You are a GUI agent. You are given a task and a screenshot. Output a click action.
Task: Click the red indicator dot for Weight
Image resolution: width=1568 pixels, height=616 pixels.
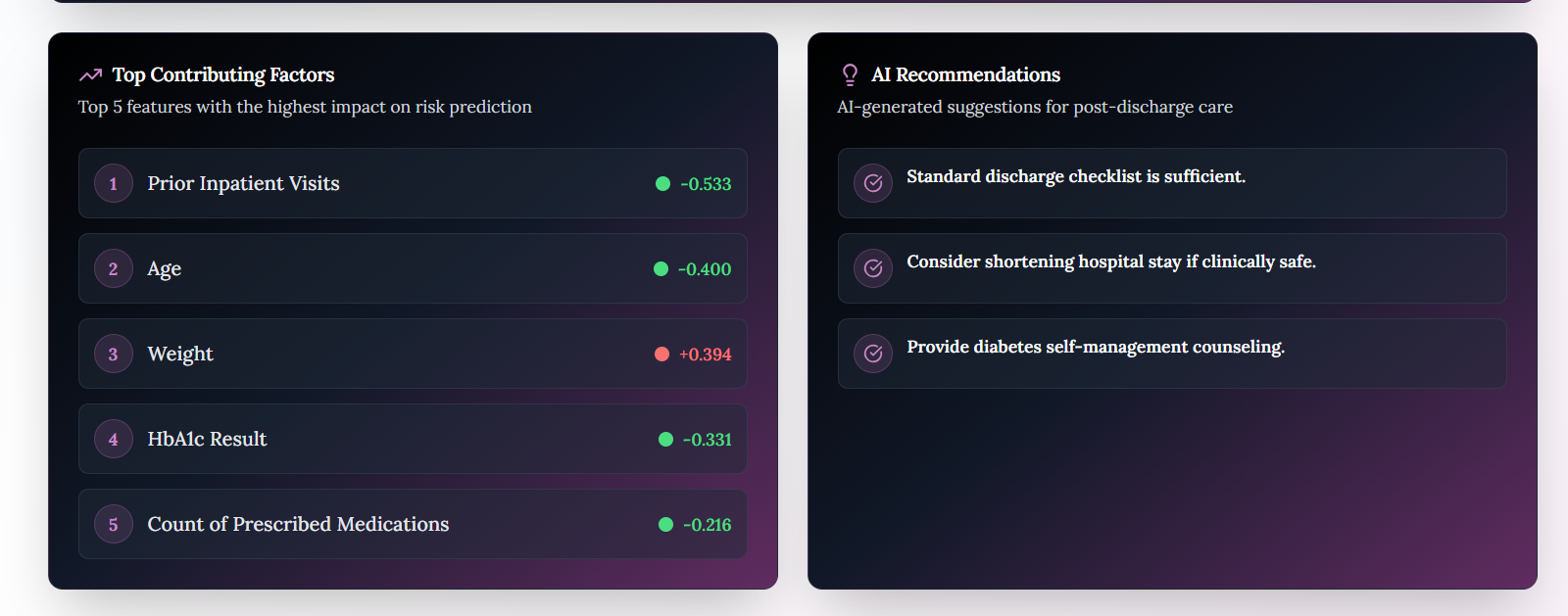pos(661,354)
